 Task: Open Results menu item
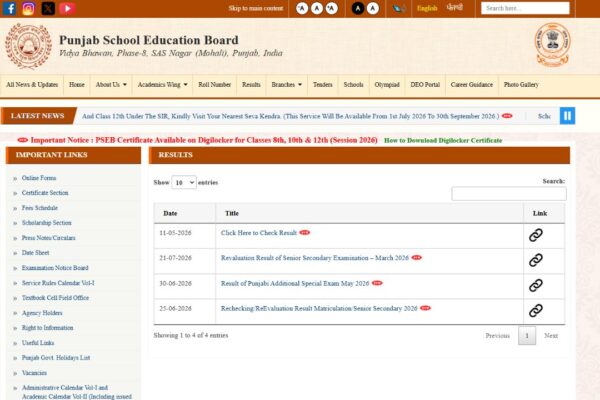tap(251, 85)
